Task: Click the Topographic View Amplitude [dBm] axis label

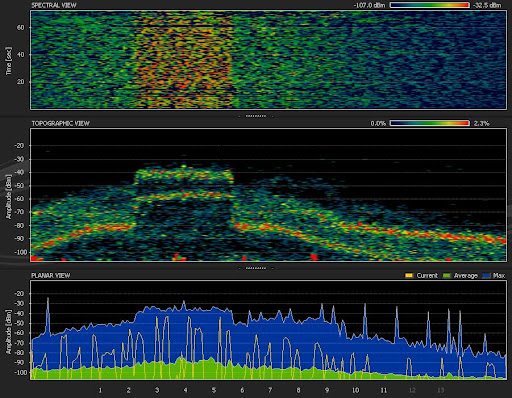Action: point(8,197)
